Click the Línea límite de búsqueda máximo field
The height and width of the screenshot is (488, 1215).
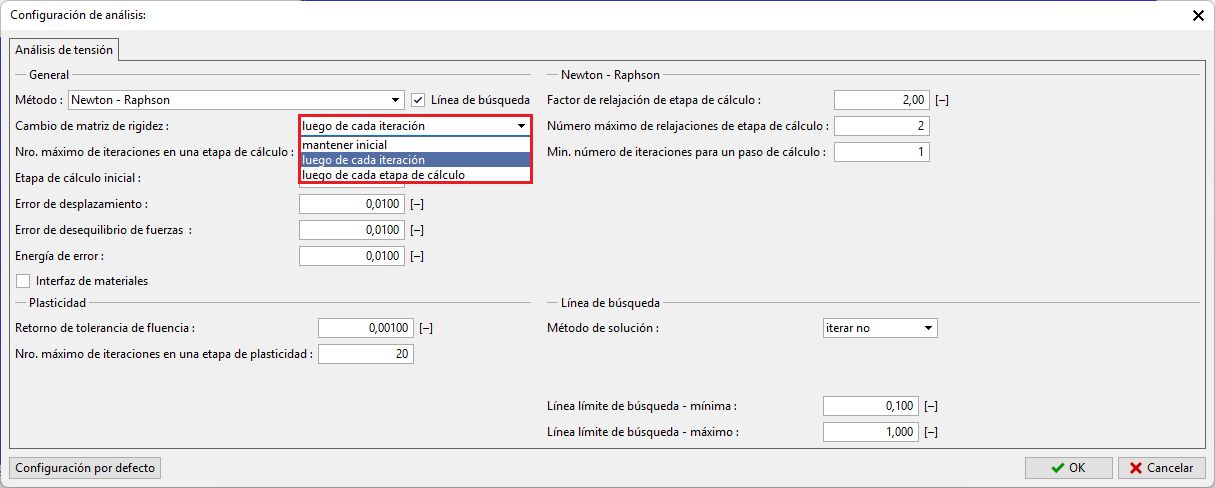tap(870, 432)
